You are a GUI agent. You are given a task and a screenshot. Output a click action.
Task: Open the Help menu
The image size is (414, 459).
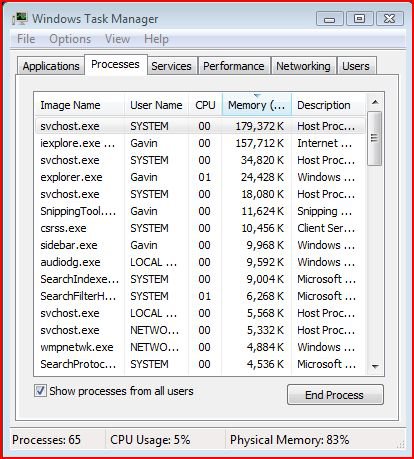pos(156,39)
